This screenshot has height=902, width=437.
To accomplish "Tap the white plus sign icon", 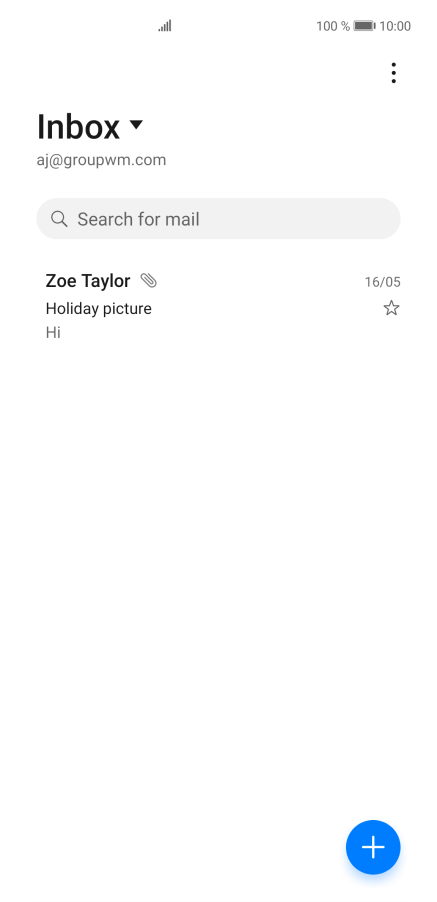I will tap(373, 847).
